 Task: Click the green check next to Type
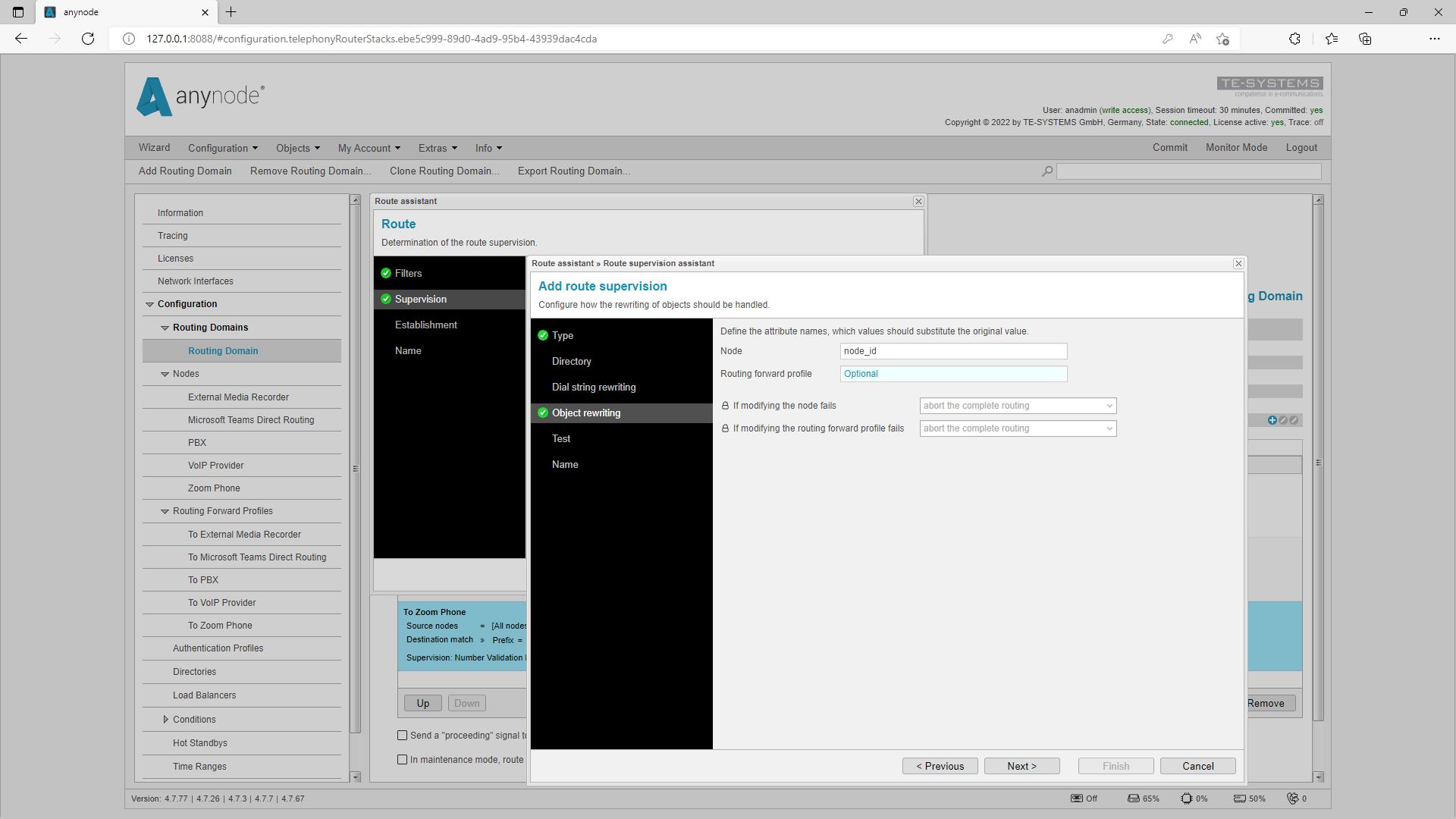[x=543, y=335]
